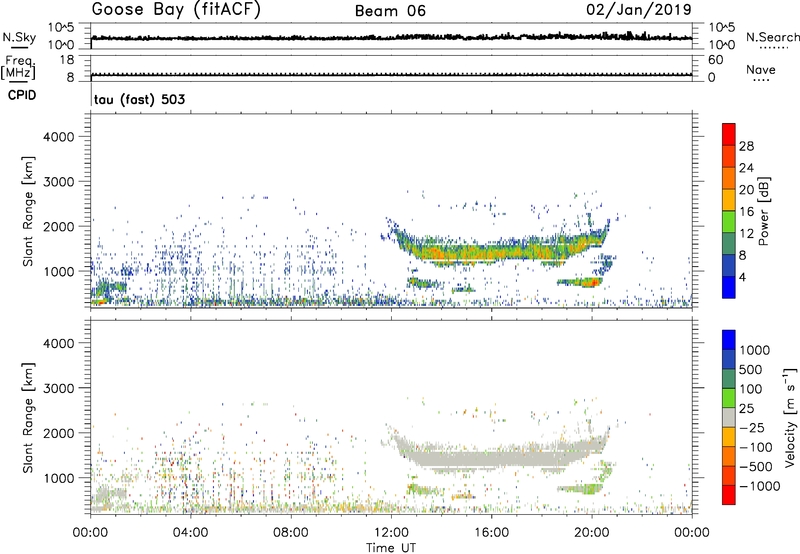Click the '20:00' time tick label

591,533
